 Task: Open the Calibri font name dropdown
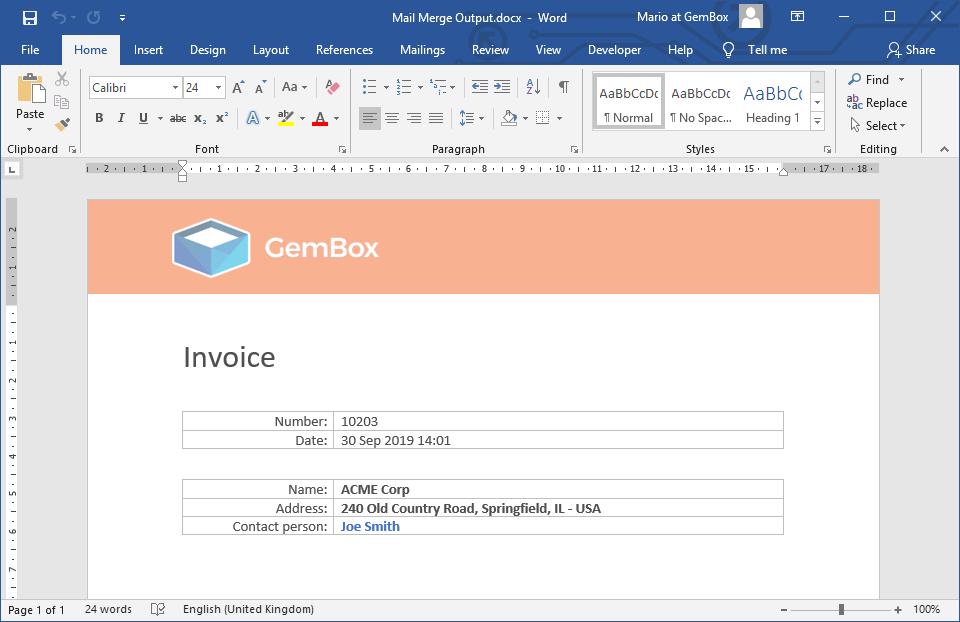click(175, 88)
